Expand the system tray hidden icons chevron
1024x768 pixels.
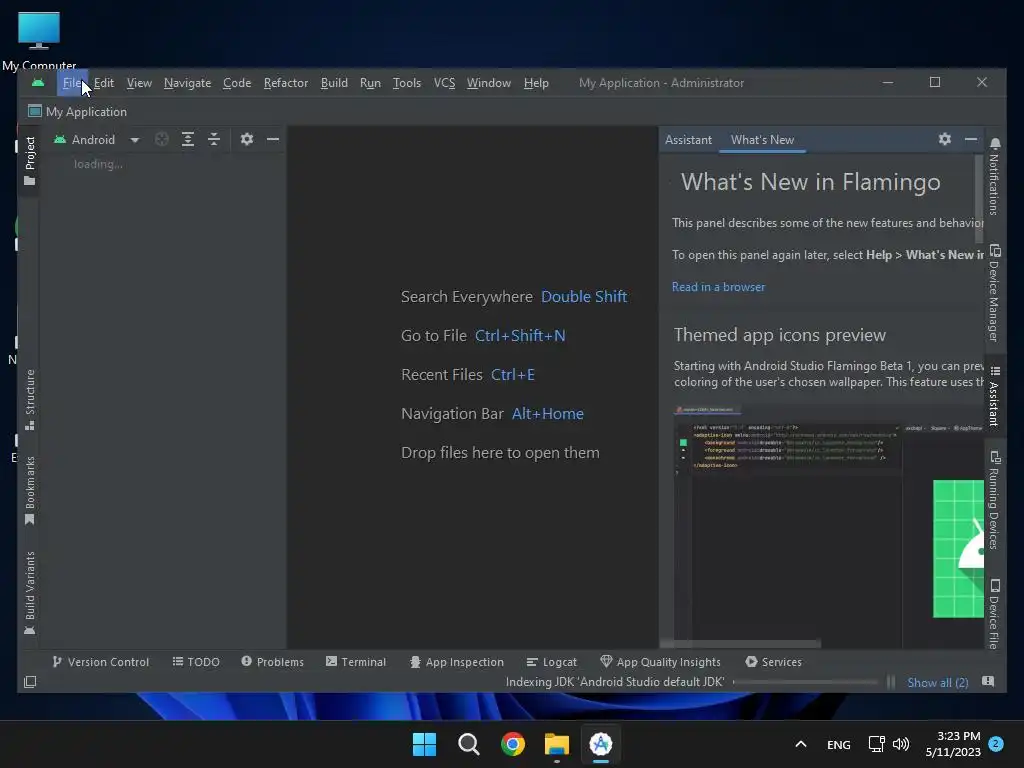(x=801, y=744)
